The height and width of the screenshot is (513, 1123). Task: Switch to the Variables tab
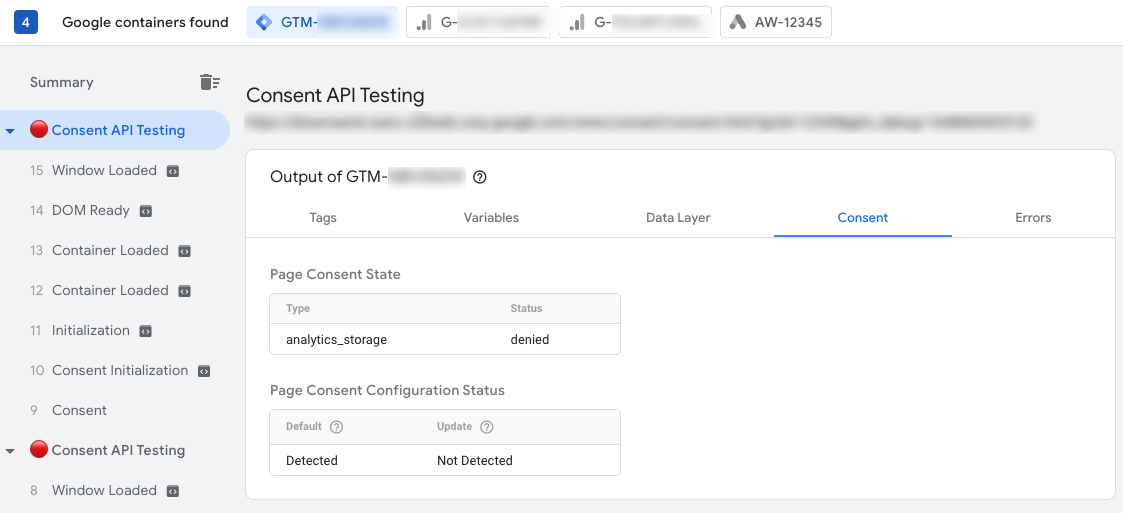491,218
